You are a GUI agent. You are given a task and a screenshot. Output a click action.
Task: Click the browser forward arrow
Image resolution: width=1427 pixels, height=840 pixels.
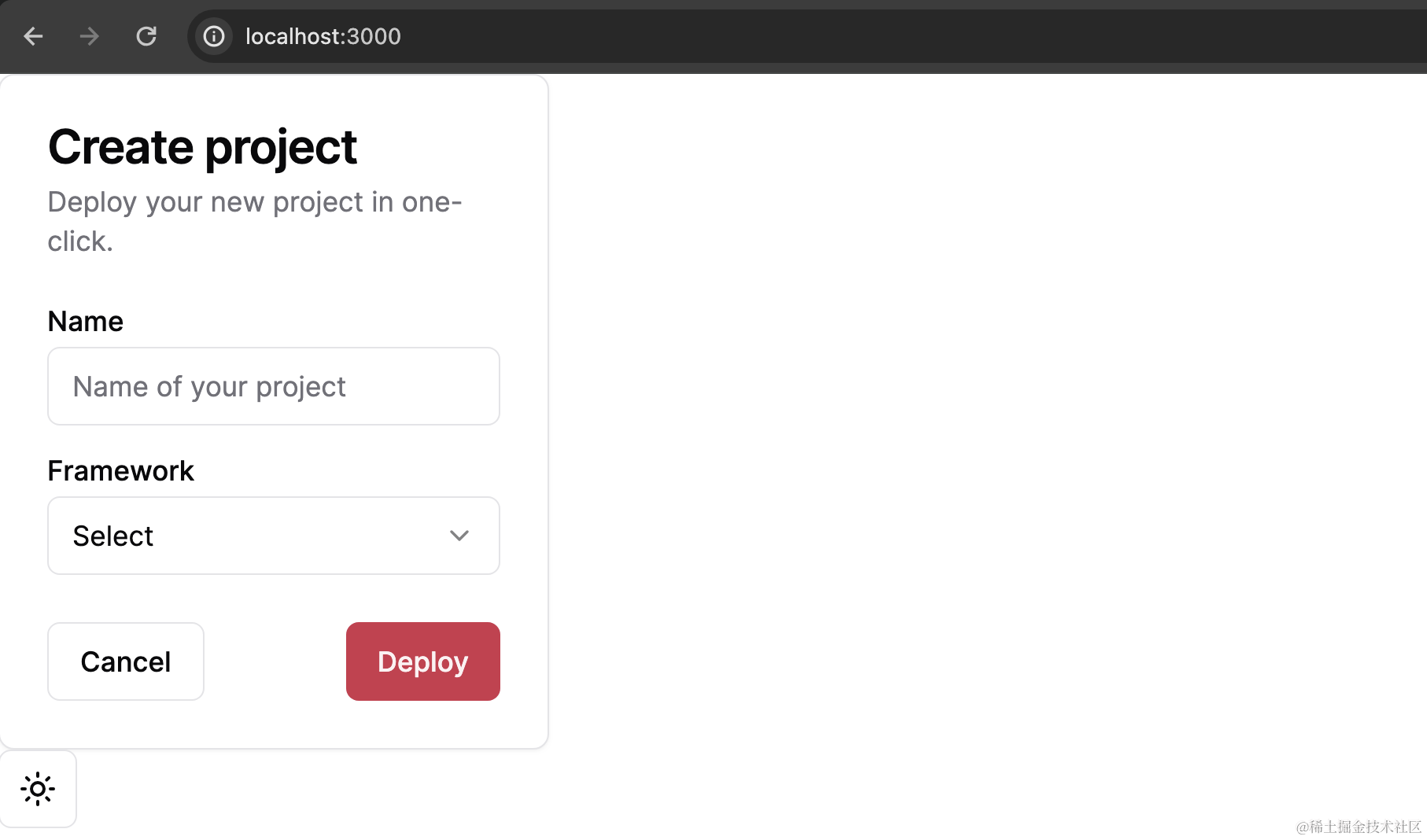tap(90, 36)
